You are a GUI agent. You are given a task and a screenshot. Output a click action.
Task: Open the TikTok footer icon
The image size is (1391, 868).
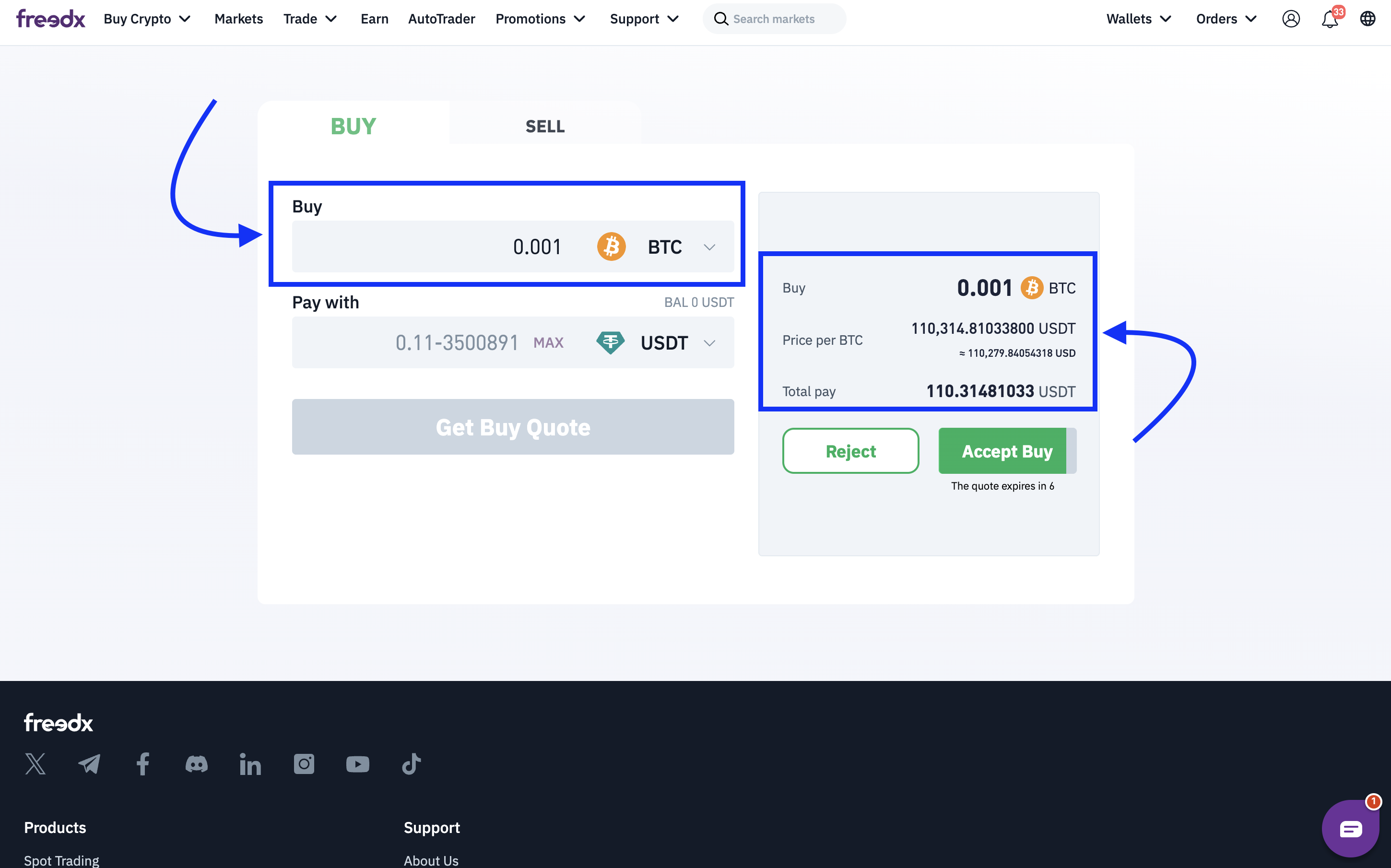click(x=411, y=764)
